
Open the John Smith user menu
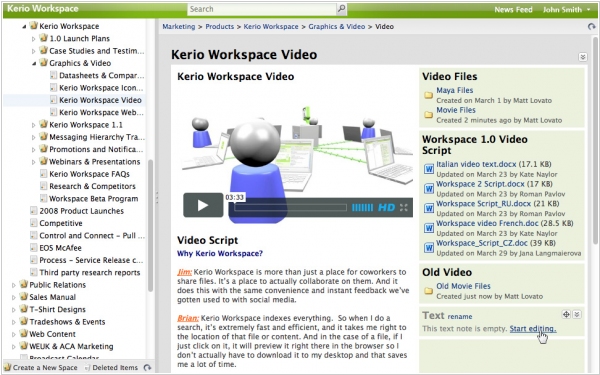pos(566,10)
